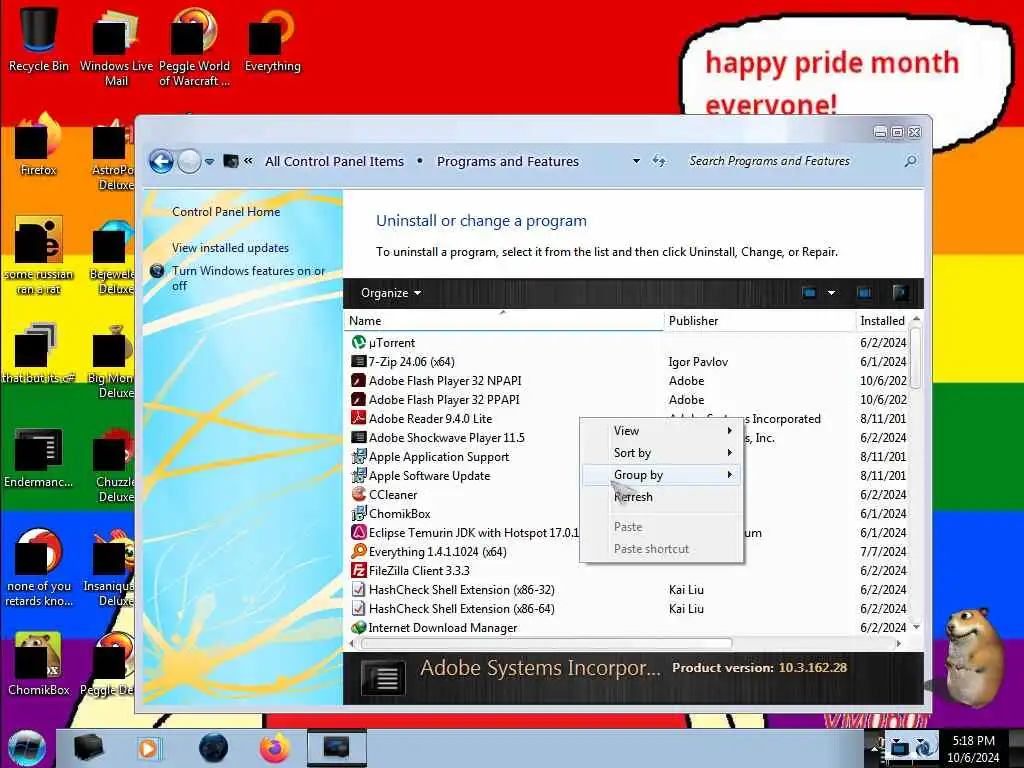Open View installed updates link
This screenshot has height=768, width=1024.
coord(230,248)
